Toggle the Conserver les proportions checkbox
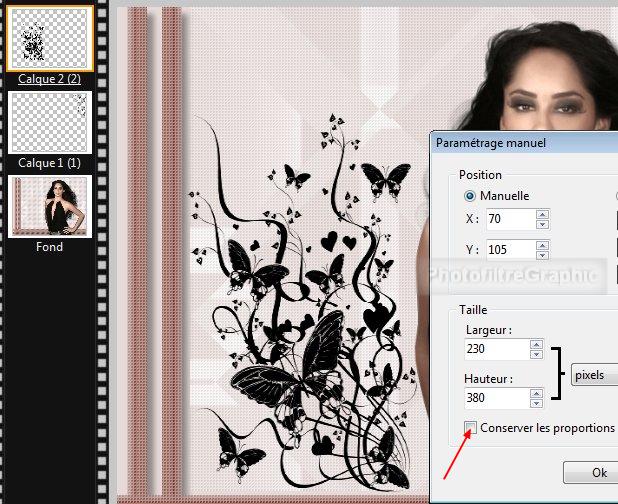Viewport: 618px width, 504px height. [x=471, y=428]
